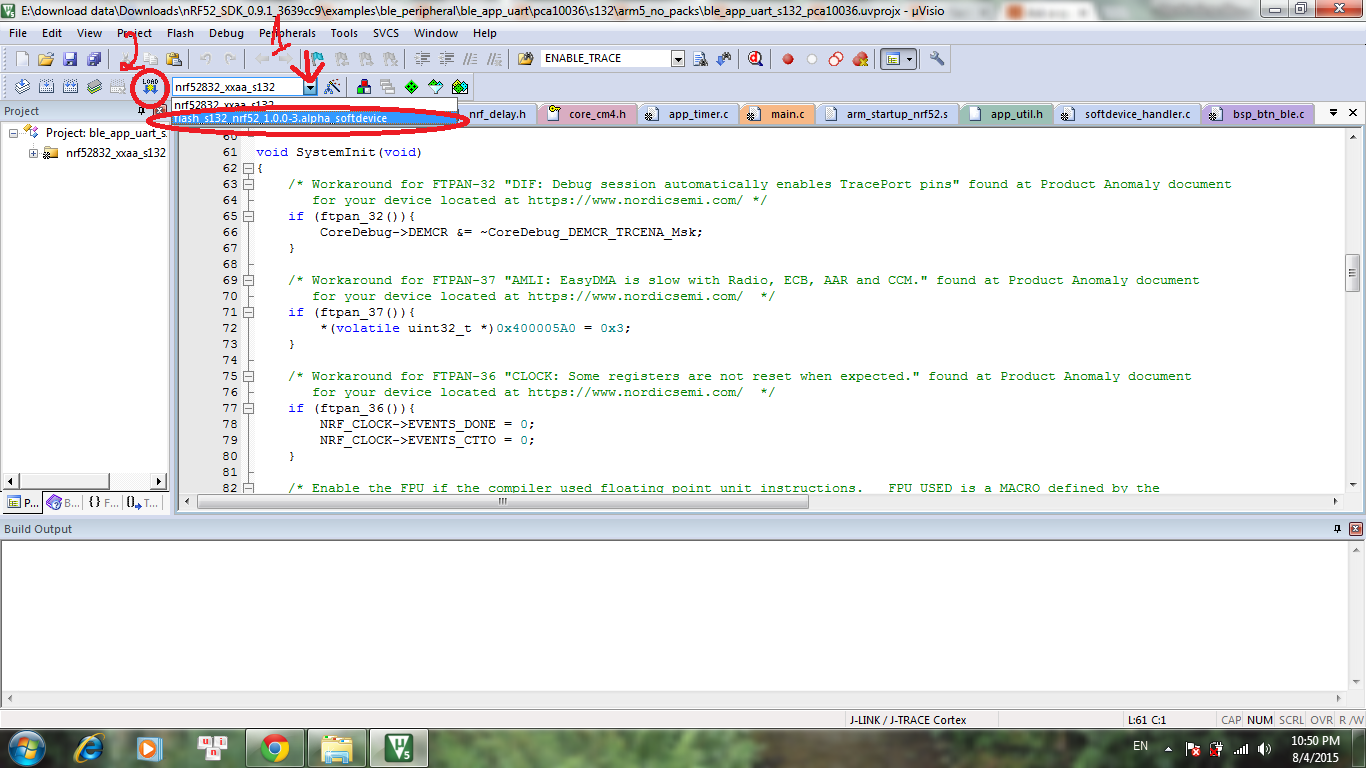Screen dimensions: 1366x768
Task: Switch to the Functions panel tab
Action: click(103, 503)
